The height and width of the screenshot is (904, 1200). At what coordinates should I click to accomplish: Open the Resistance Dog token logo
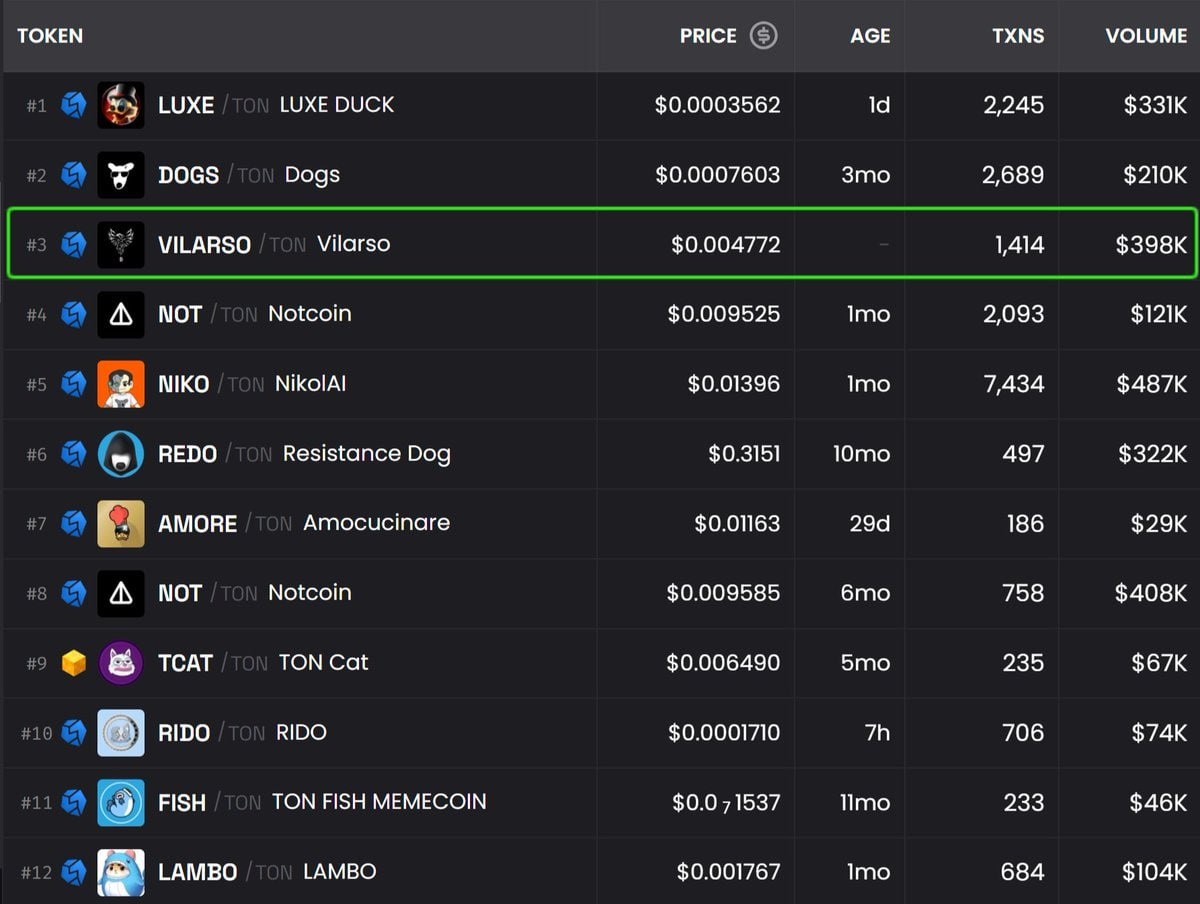click(121, 454)
